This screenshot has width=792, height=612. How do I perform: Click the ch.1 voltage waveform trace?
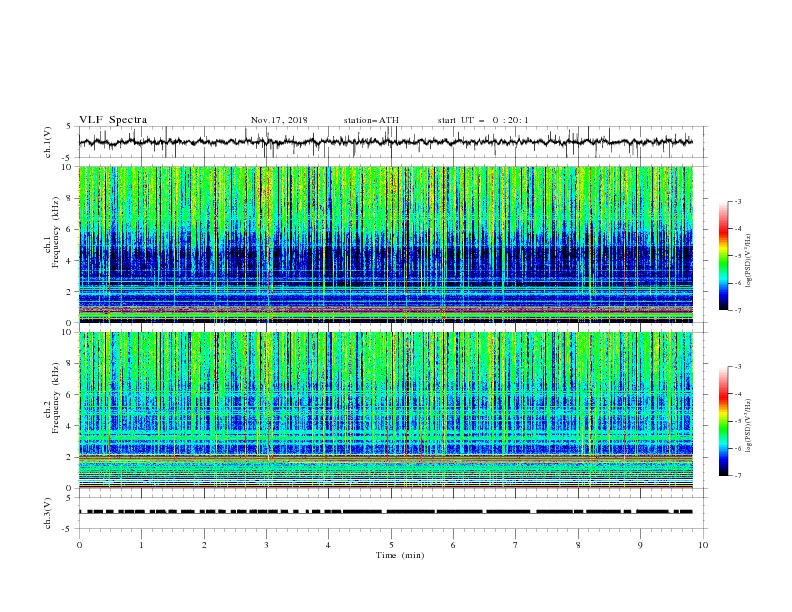(386, 142)
